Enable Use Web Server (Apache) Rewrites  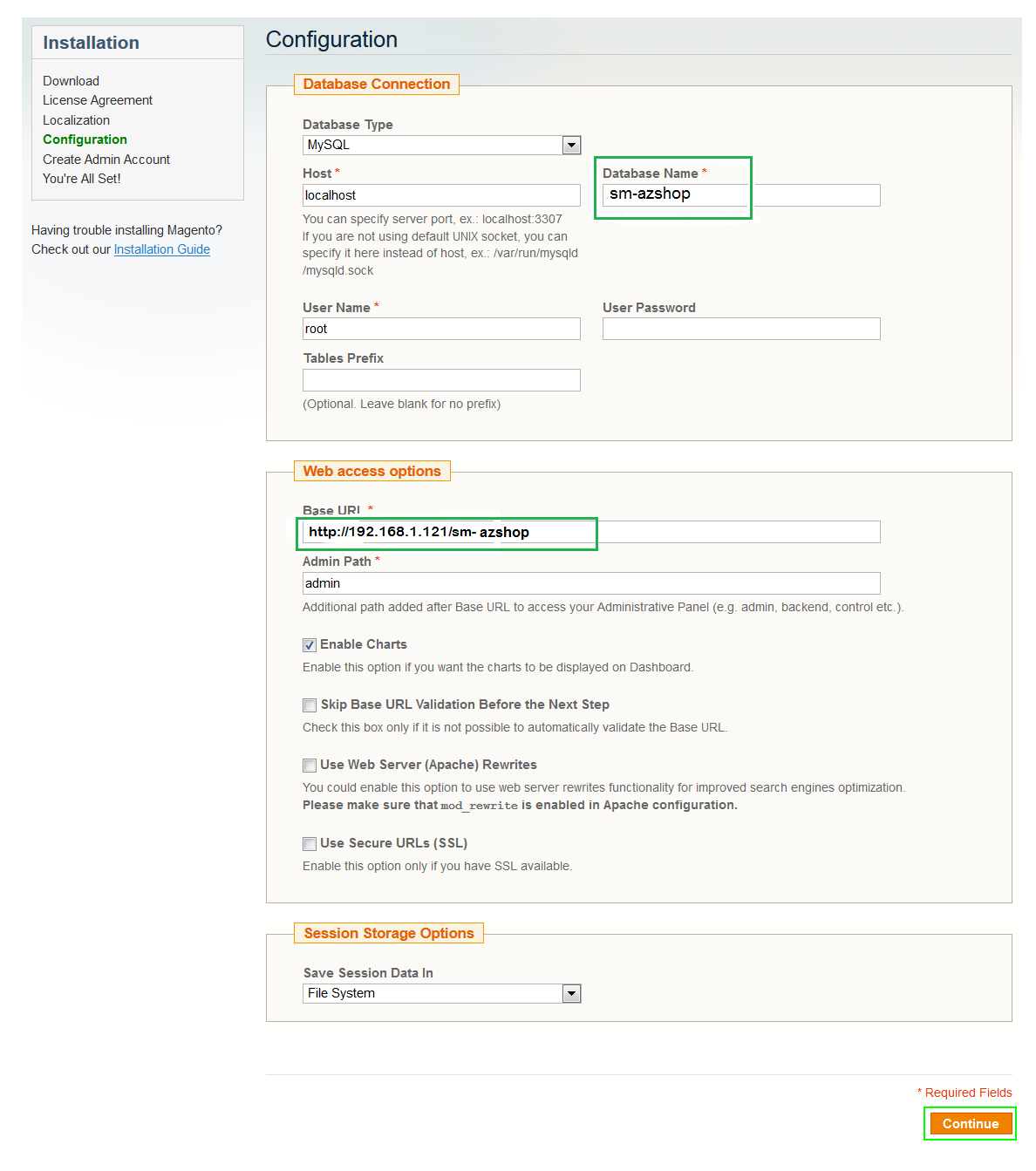310,766
